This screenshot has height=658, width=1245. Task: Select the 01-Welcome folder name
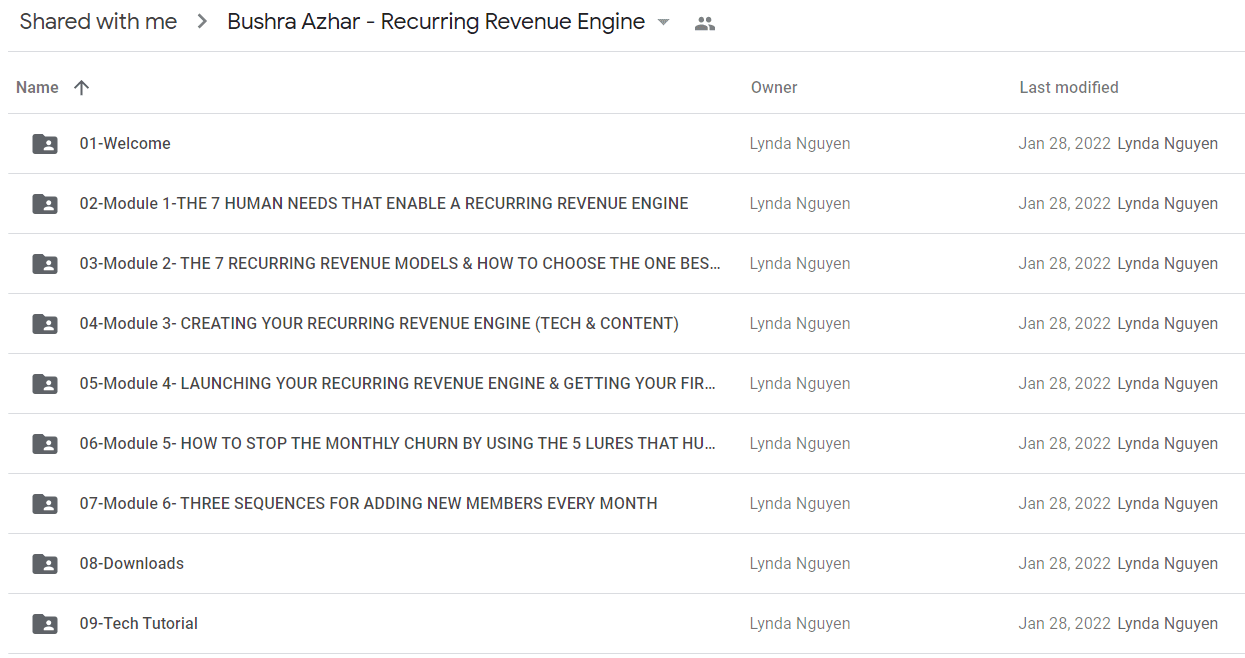pyautogui.click(x=125, y=144)
